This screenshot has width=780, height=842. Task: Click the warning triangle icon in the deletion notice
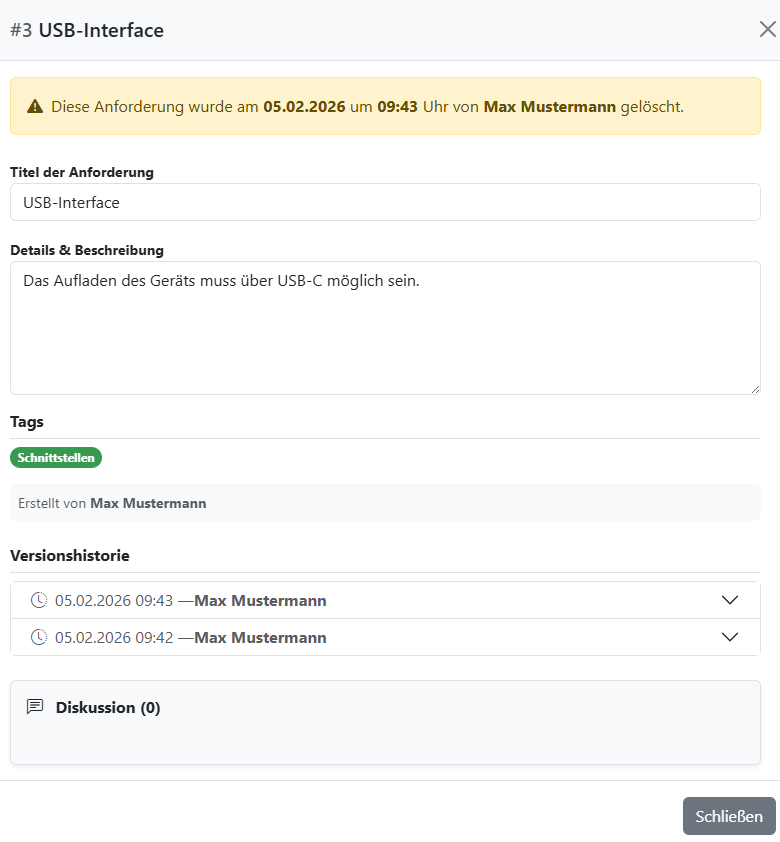(34, 106)
